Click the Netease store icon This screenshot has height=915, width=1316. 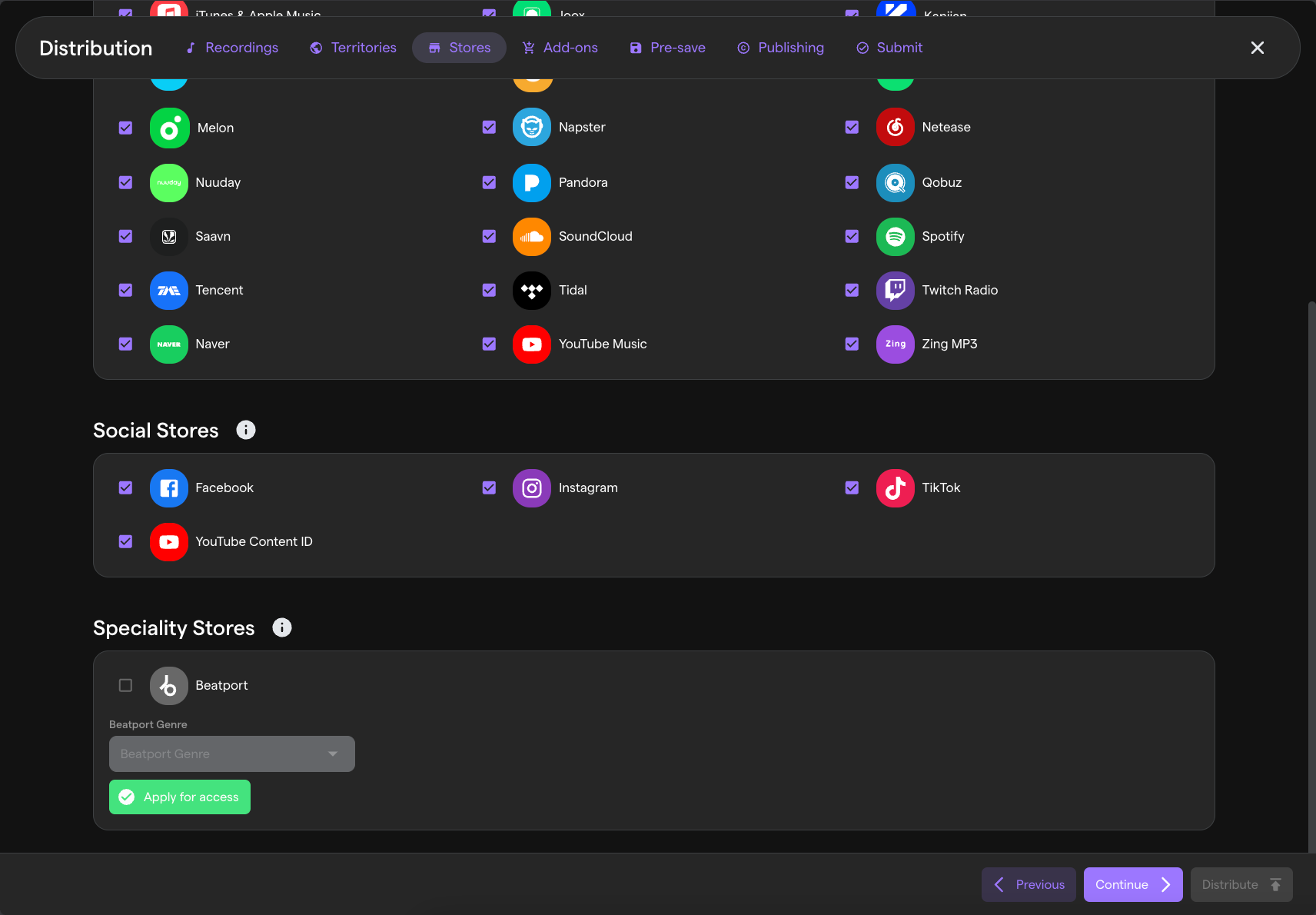pyautogui.click(x=896, y=127)
